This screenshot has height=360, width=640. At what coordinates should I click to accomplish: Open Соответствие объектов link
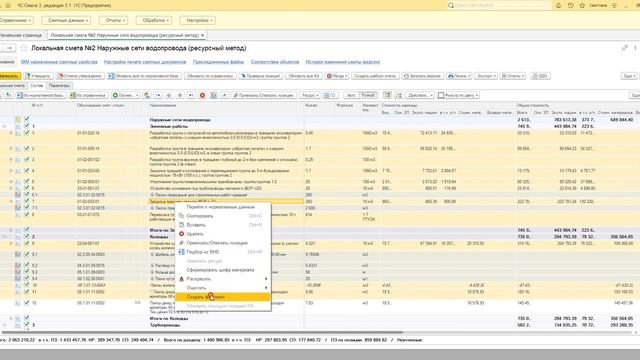[x=275, y=62]
